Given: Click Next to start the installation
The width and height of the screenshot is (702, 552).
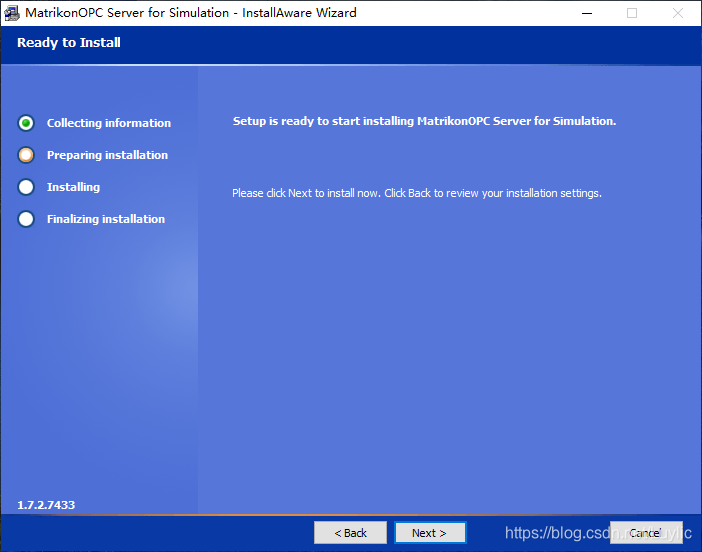Looking at the screenshot, I should point(430,533).
